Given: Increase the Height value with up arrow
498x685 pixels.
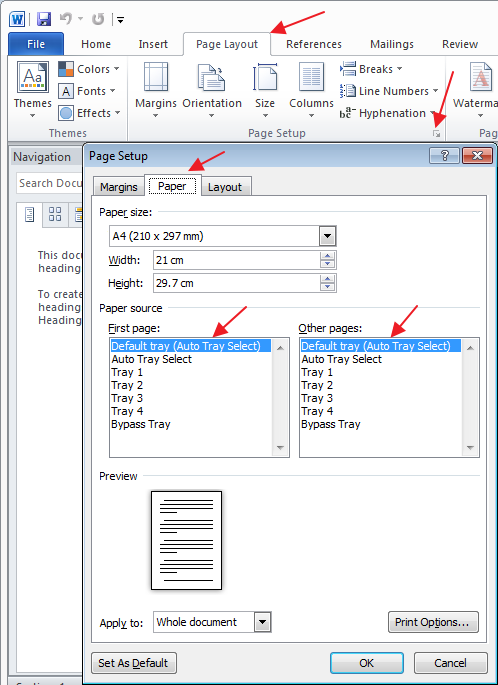Looking at the screenshot, I should coord(327,279).
